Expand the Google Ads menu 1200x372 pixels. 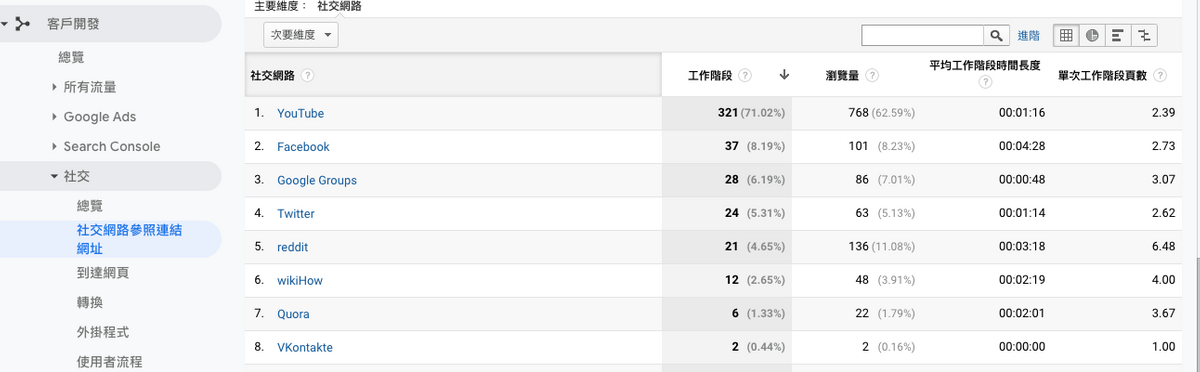(54, 117)
